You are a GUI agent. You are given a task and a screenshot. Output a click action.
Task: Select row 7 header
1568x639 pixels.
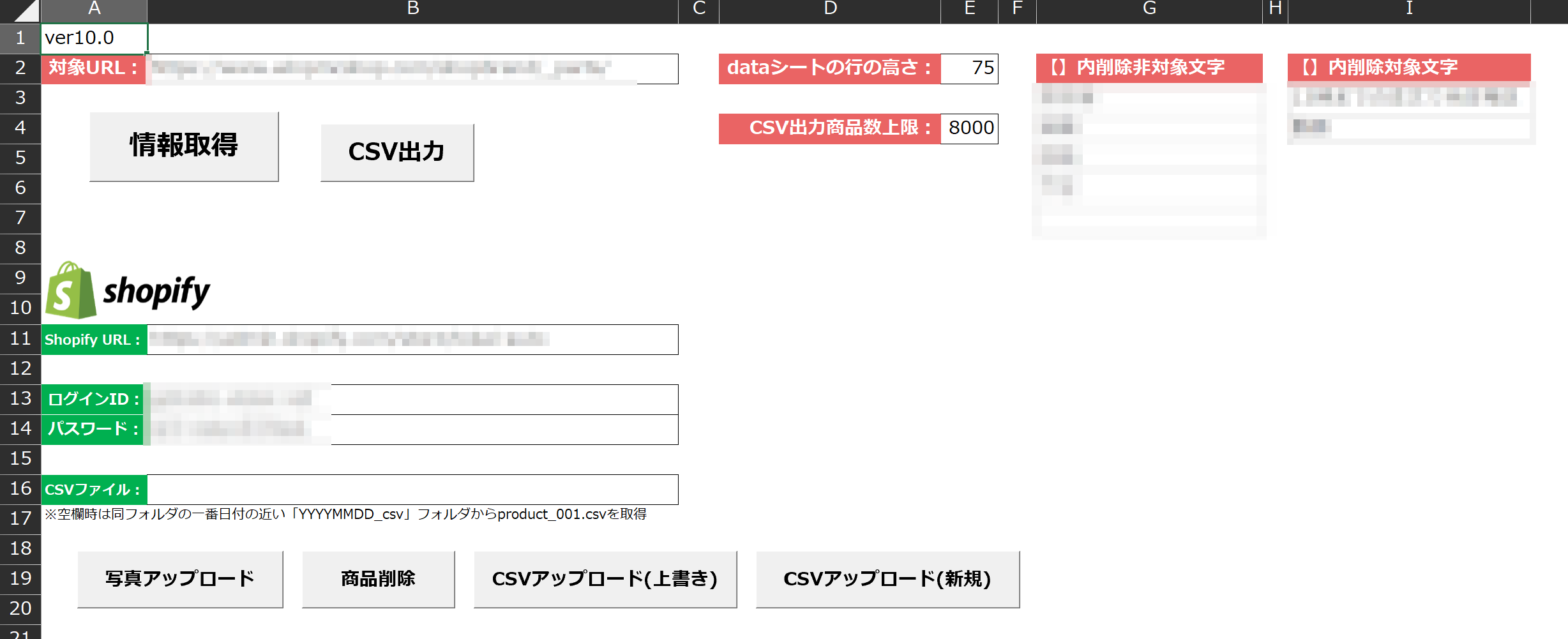20,218
